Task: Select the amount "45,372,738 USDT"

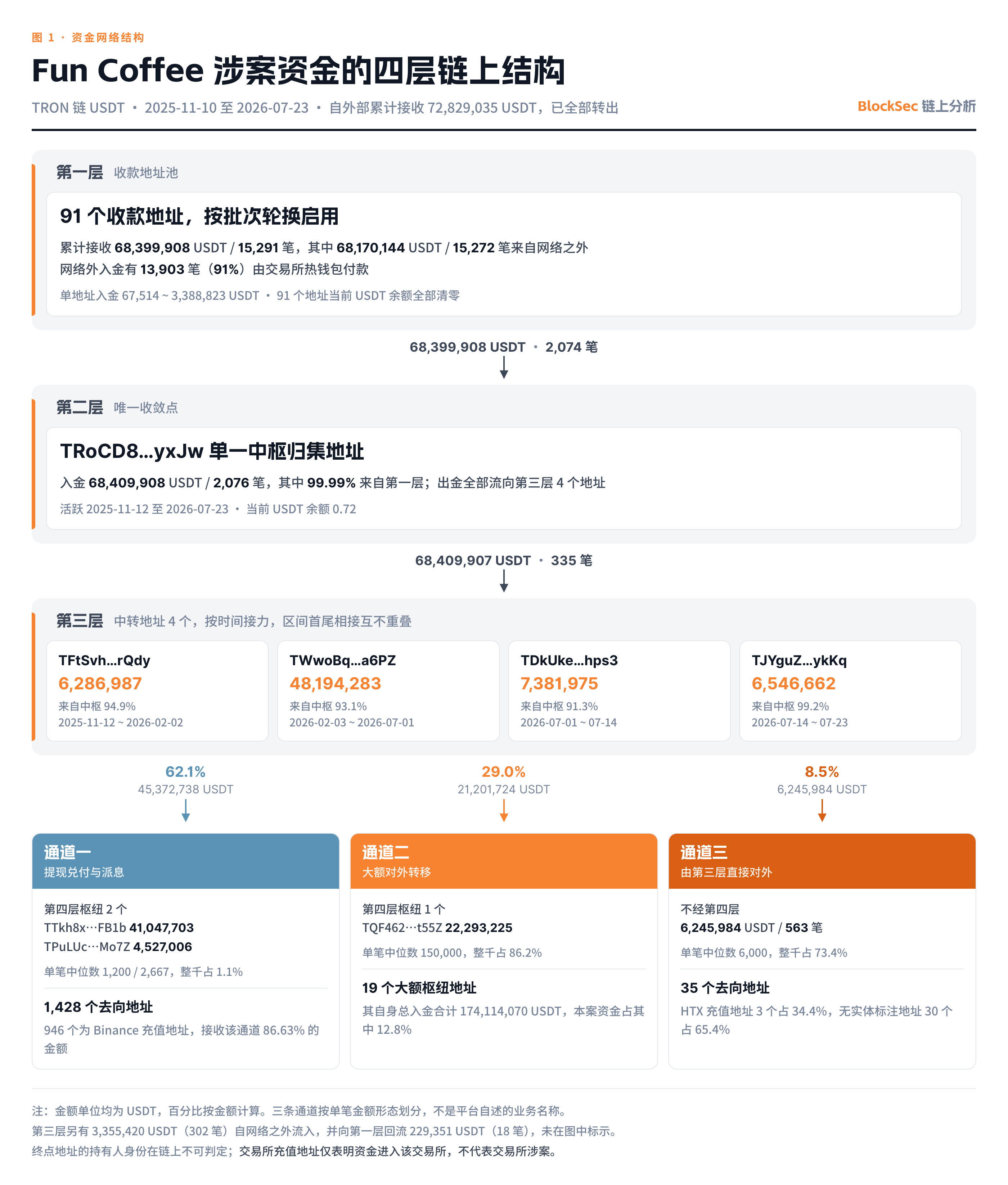Action: tap(185, 789)
